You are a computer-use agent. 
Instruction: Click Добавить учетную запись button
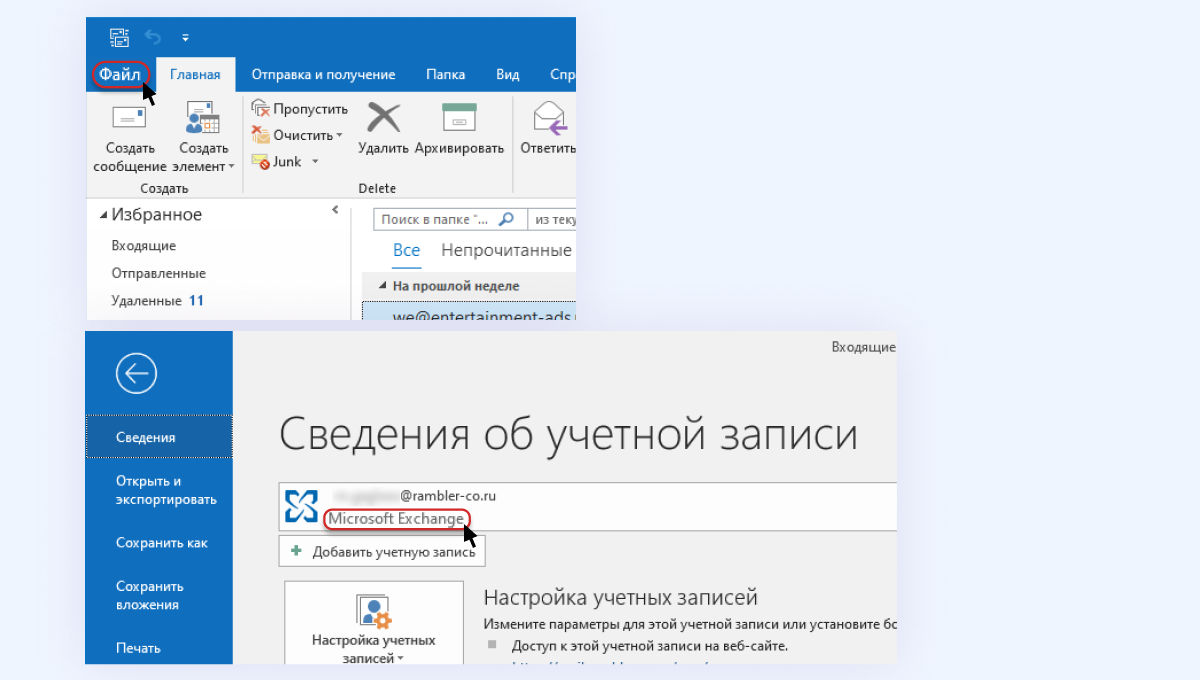[x=382, y=551]
